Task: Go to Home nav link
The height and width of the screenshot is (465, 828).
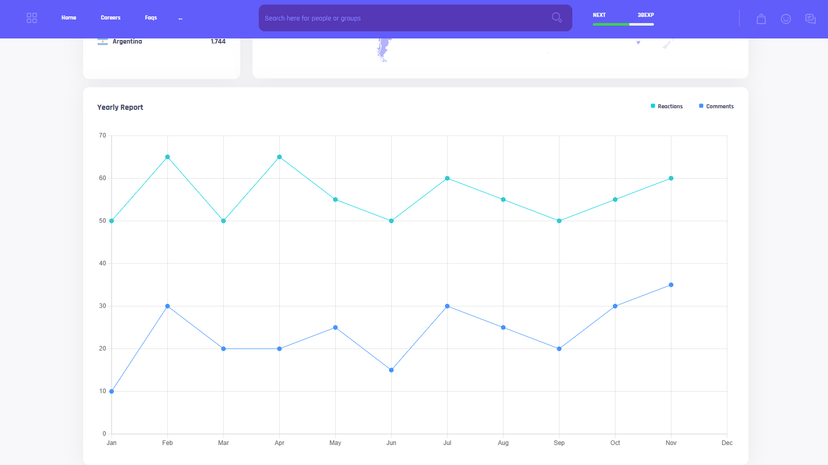Action: (x=69, y=18)
